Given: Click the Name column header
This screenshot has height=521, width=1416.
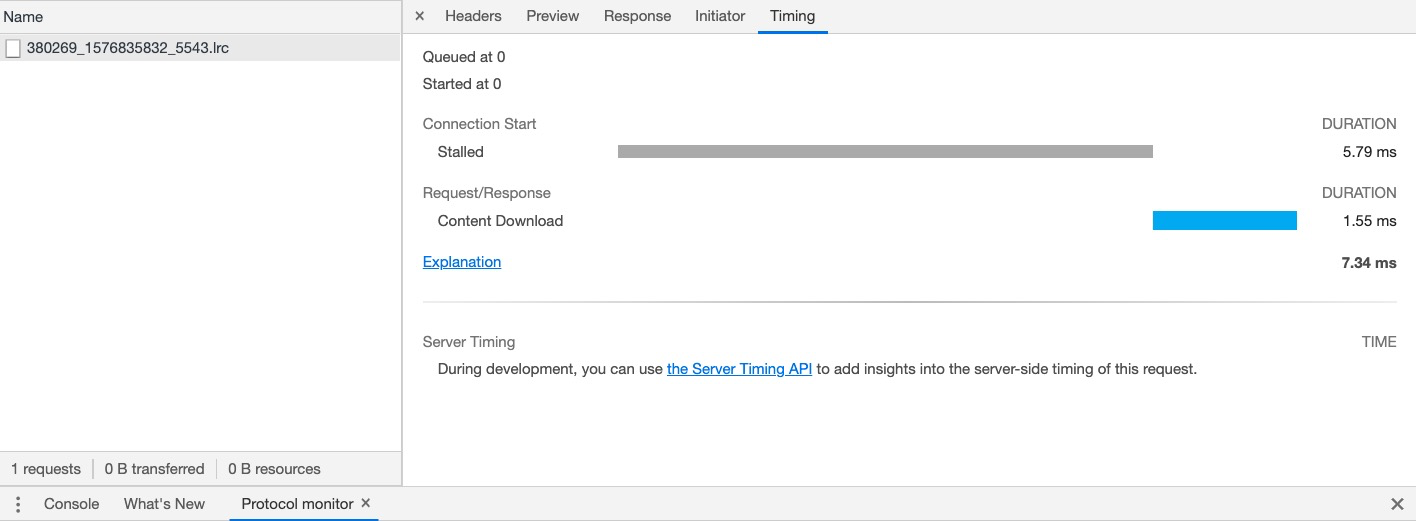Looking at the screenshot, I should [23, 17].
